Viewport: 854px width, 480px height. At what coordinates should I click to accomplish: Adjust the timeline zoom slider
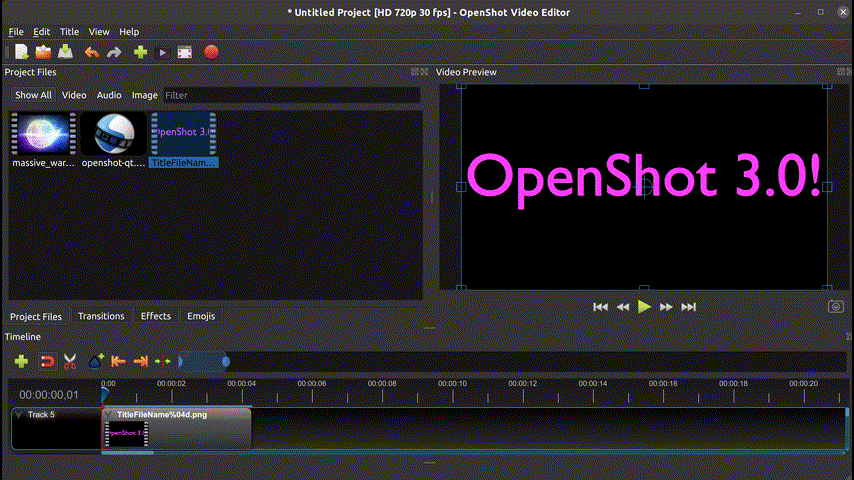point(204,361)
